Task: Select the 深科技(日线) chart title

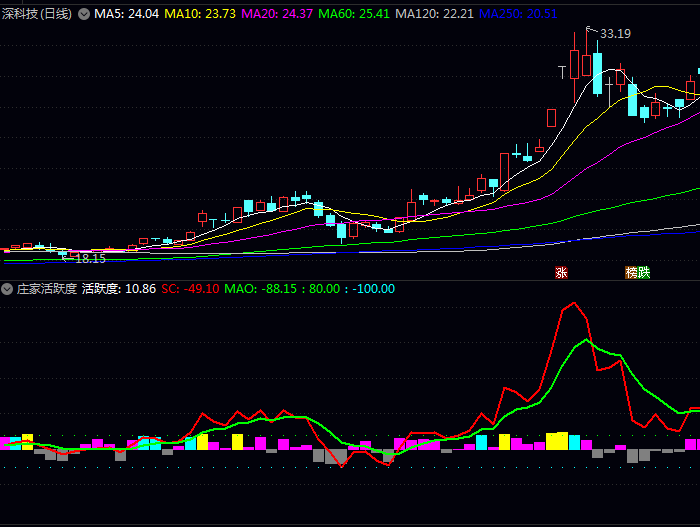Action: coord(37,14)
